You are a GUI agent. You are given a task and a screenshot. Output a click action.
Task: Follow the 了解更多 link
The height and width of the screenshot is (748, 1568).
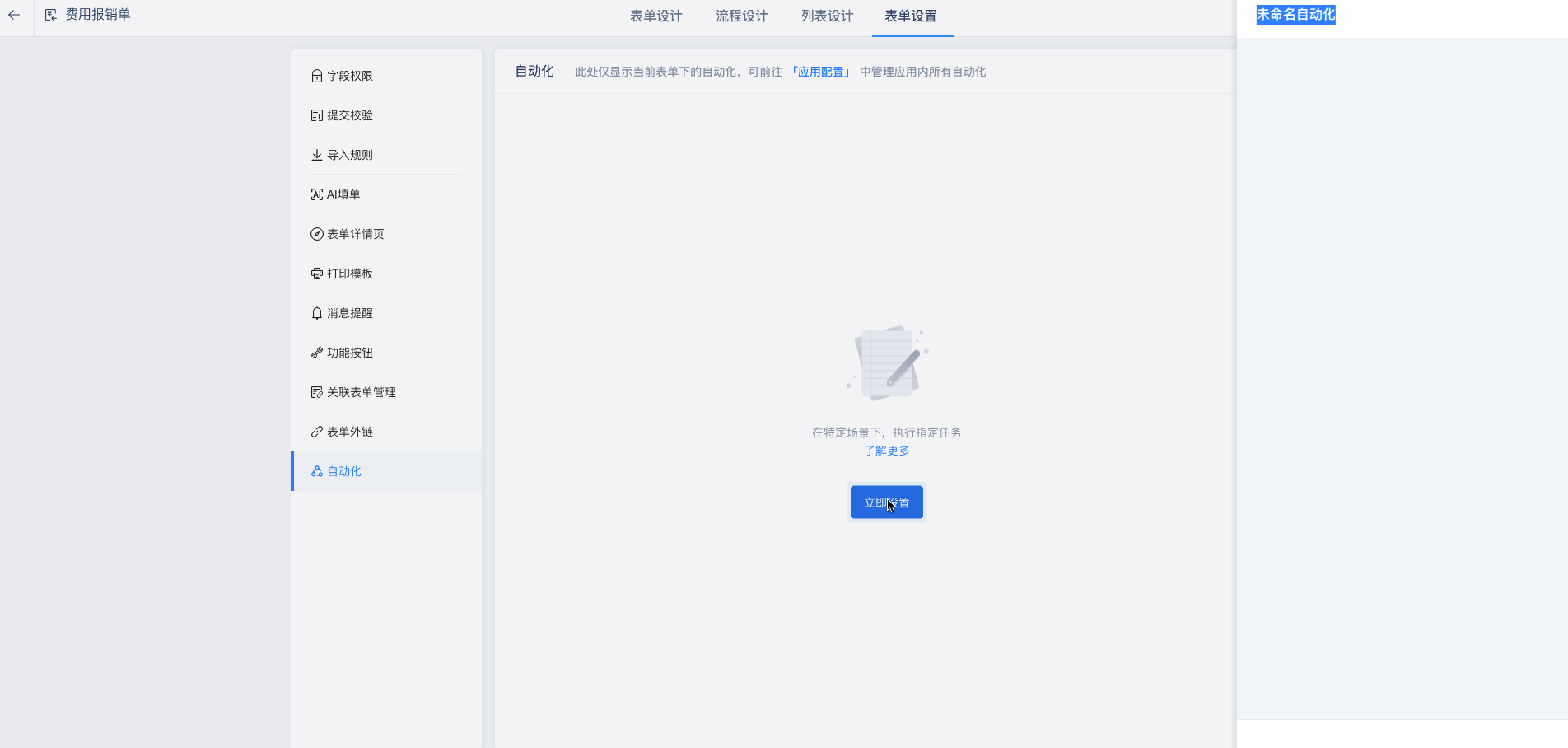(886, 451)
